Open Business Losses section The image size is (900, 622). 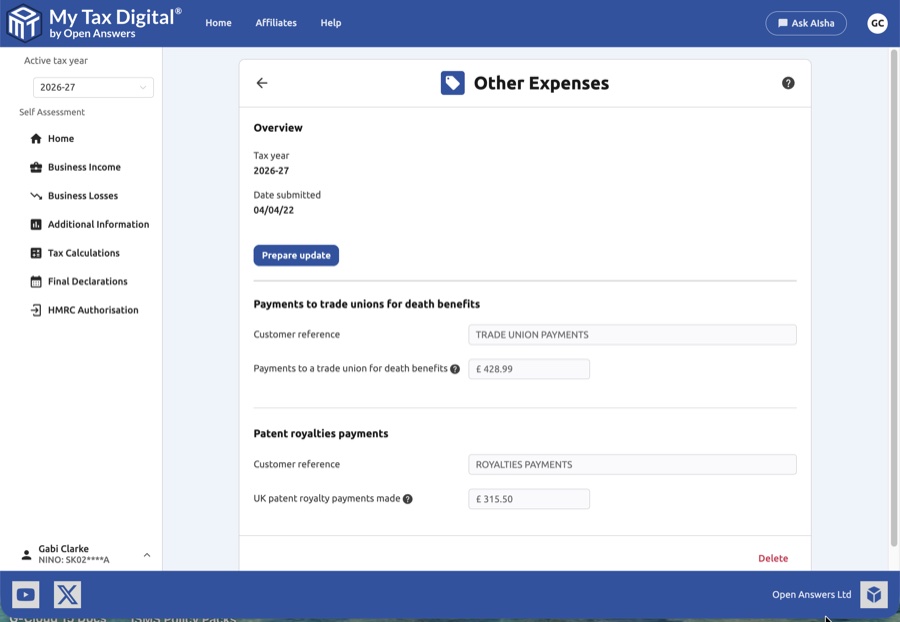click(x=77, y=195)
